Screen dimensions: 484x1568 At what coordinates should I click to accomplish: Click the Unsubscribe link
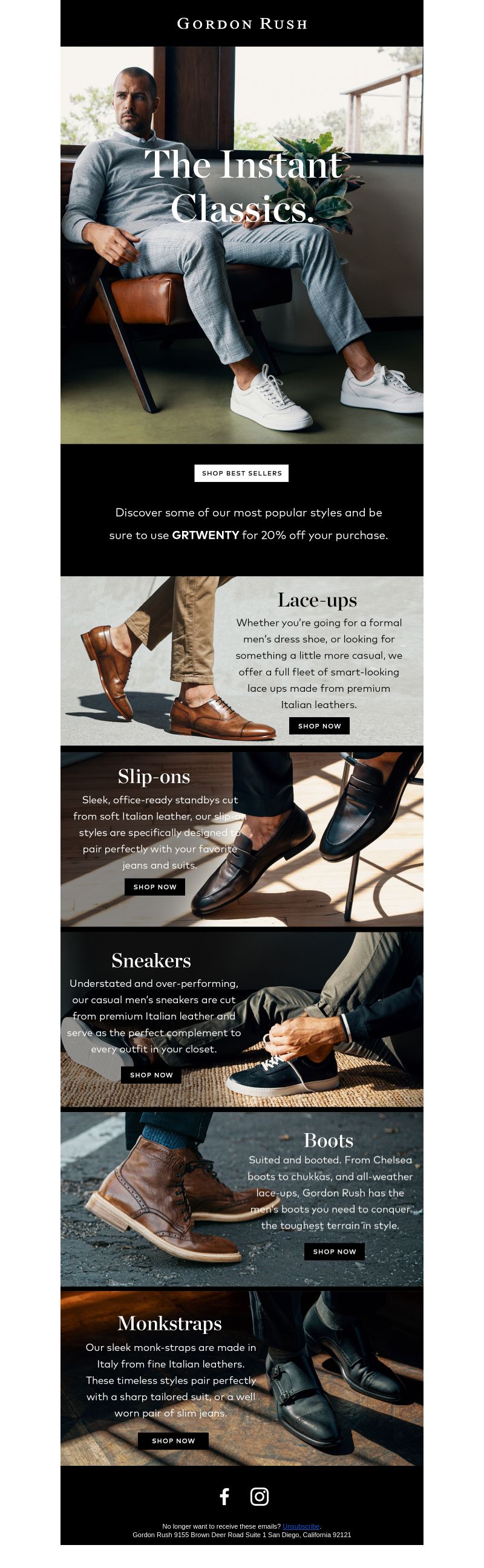tap(301, 1526)
